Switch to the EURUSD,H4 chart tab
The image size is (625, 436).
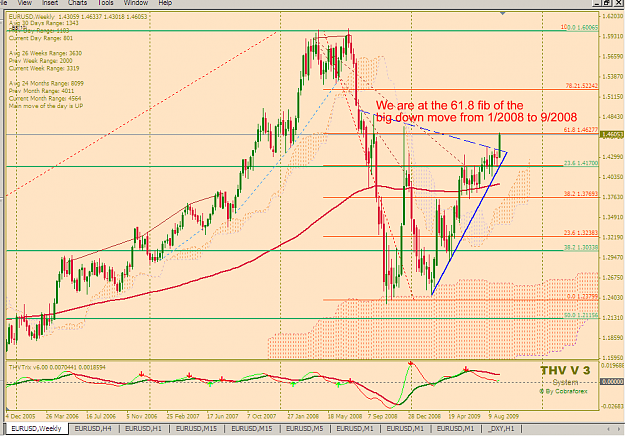tap(93, 428)
